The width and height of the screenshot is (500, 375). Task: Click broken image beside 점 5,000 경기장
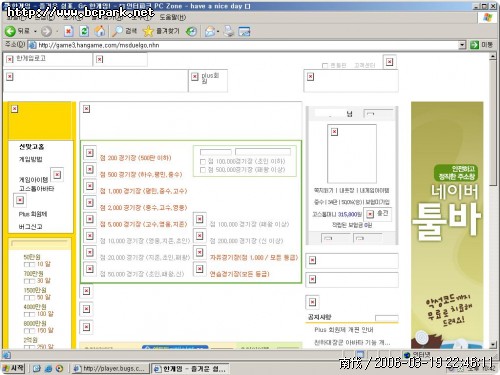(x=90, y=219)
